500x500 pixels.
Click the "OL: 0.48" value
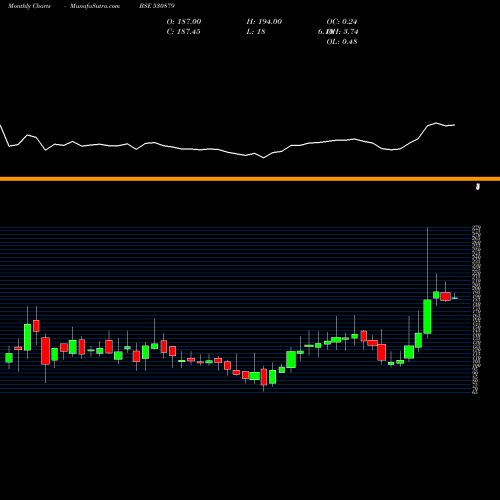click(342, 42)
